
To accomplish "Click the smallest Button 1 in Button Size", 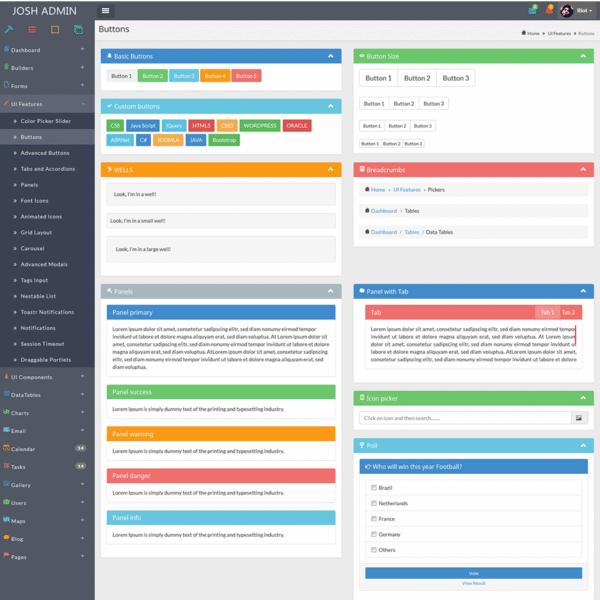I will [x=370, y=144].
